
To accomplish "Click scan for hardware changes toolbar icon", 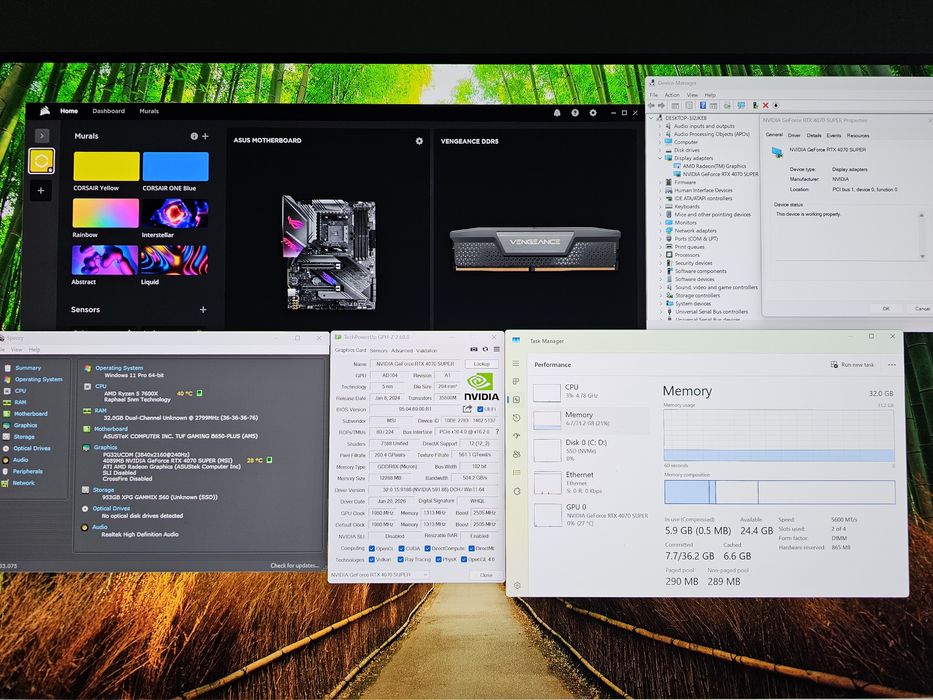I will click(741, 105).
